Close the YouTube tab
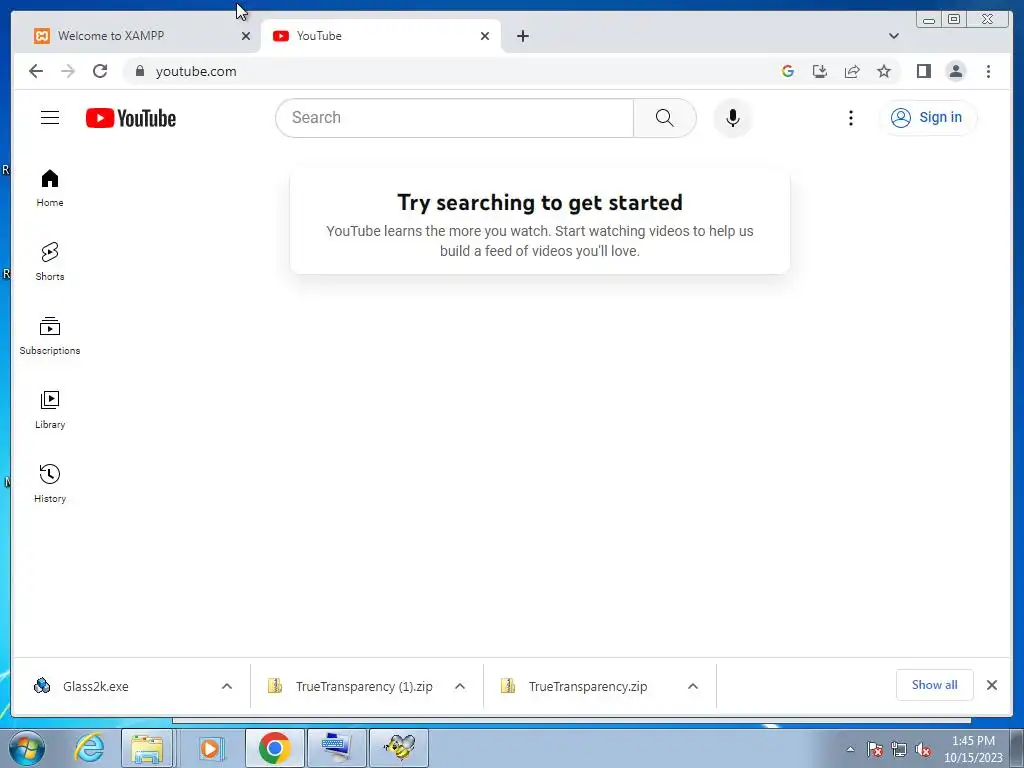The width and height of the screenshot is (1024, 768). [x=485, y=36]
